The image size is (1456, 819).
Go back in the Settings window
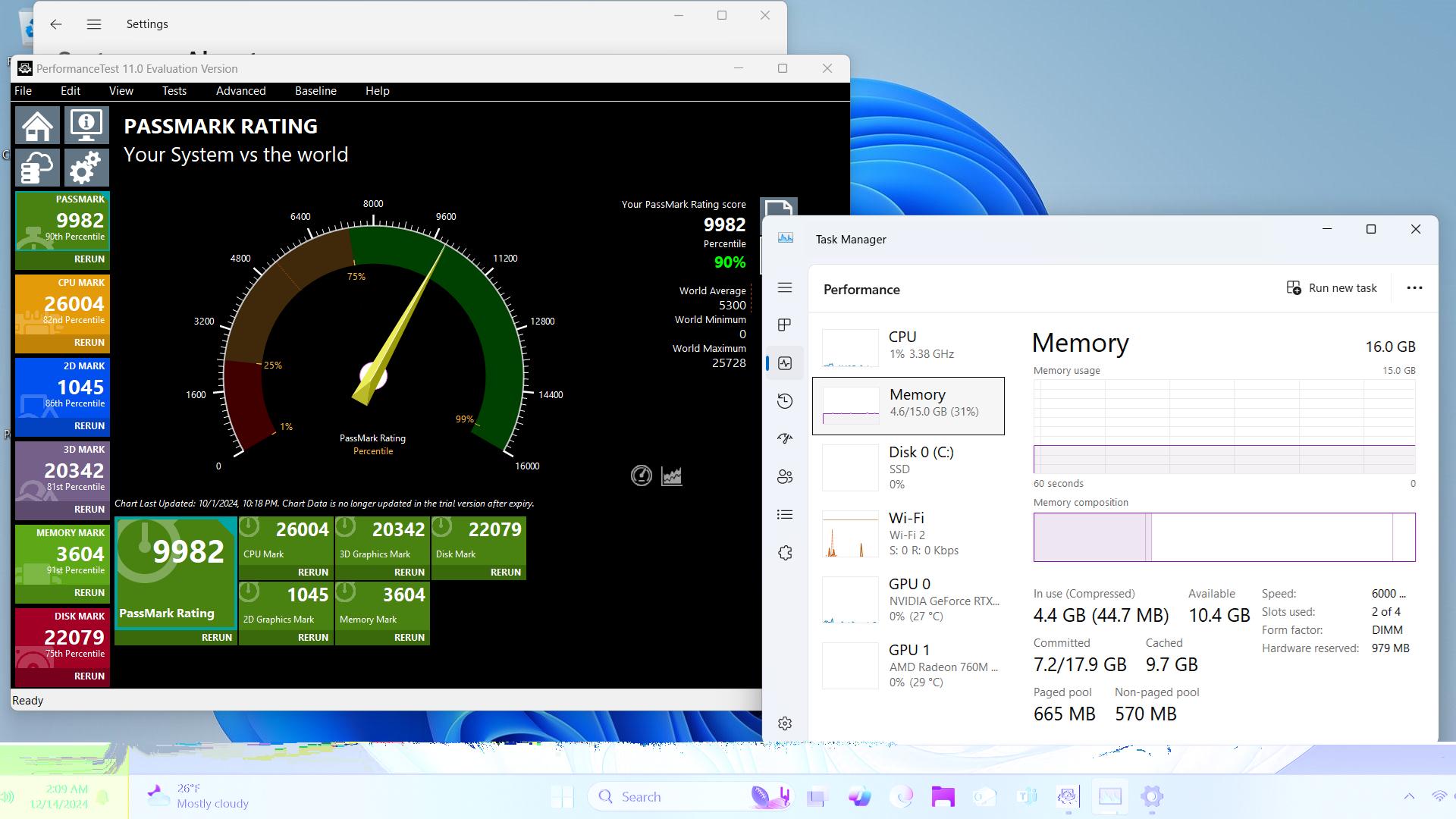[x=56, y=24]
